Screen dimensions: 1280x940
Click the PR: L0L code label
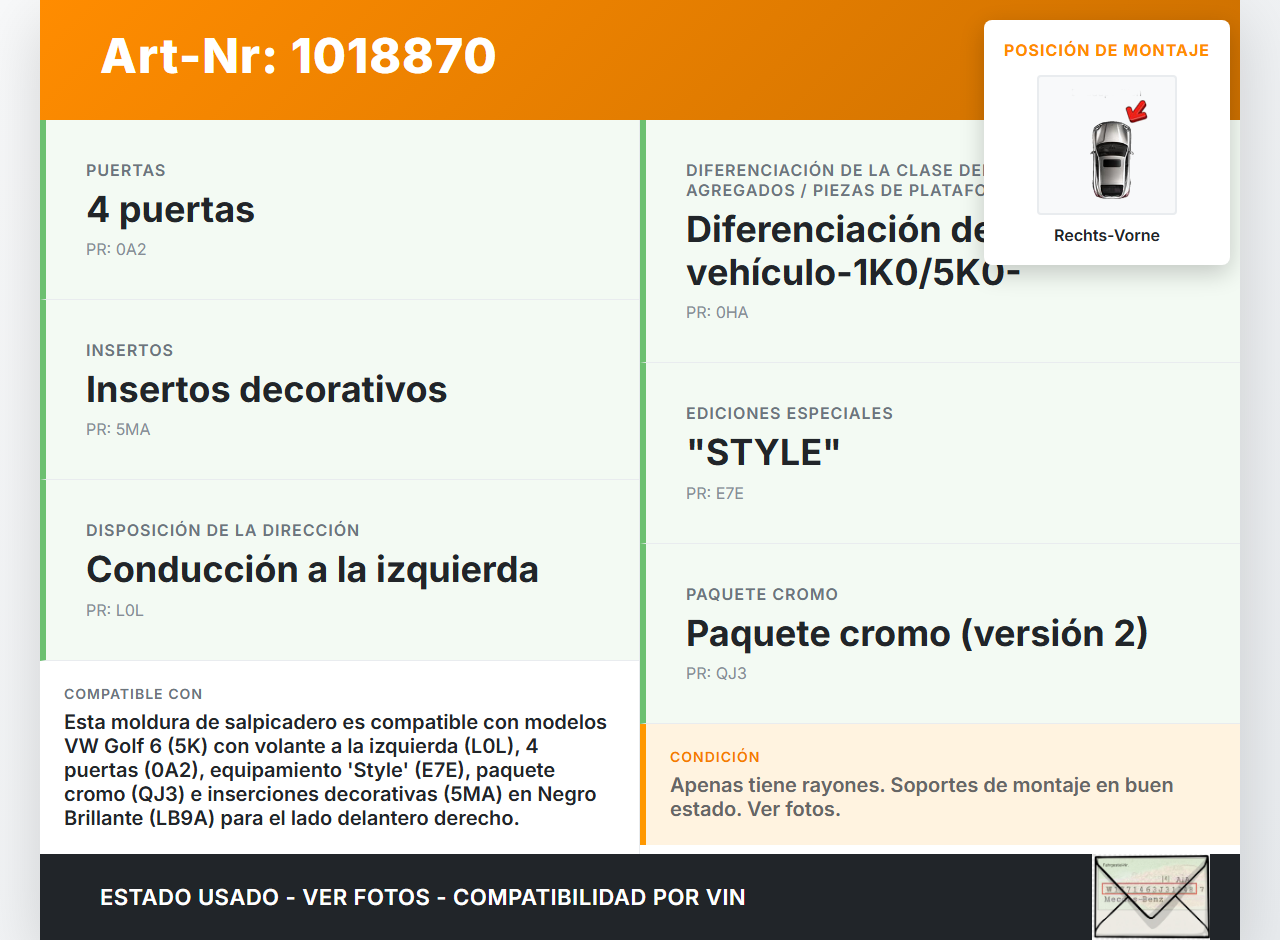click(x=115, y=610)
